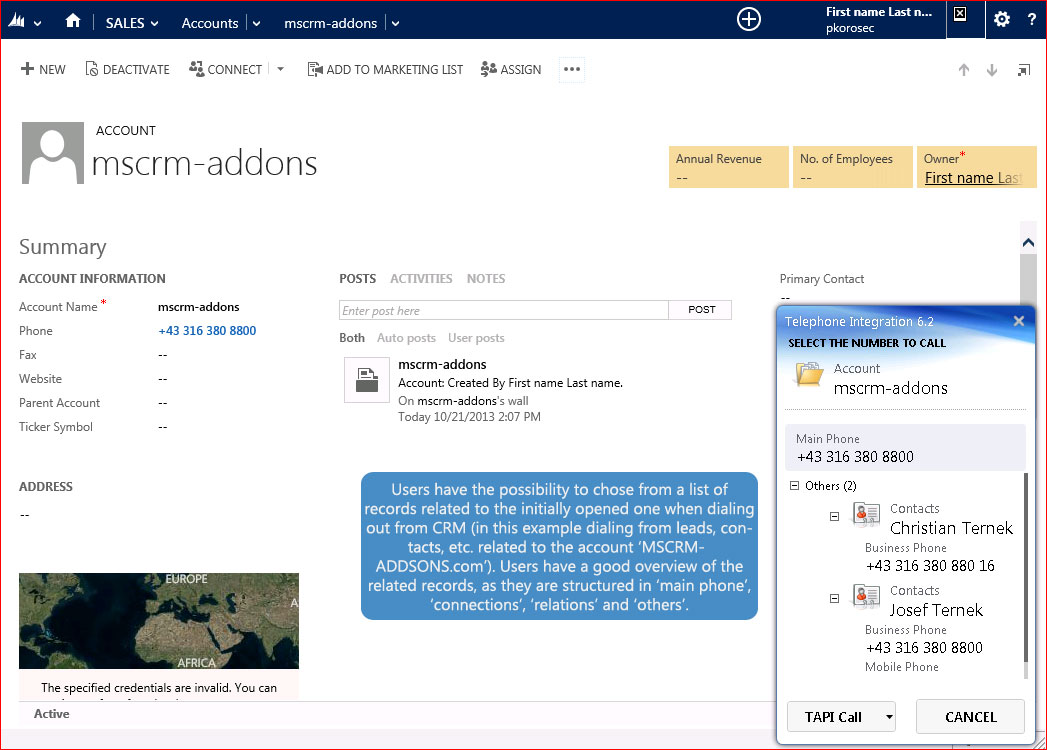Click the Account folder icon in popup

[809, 374]
